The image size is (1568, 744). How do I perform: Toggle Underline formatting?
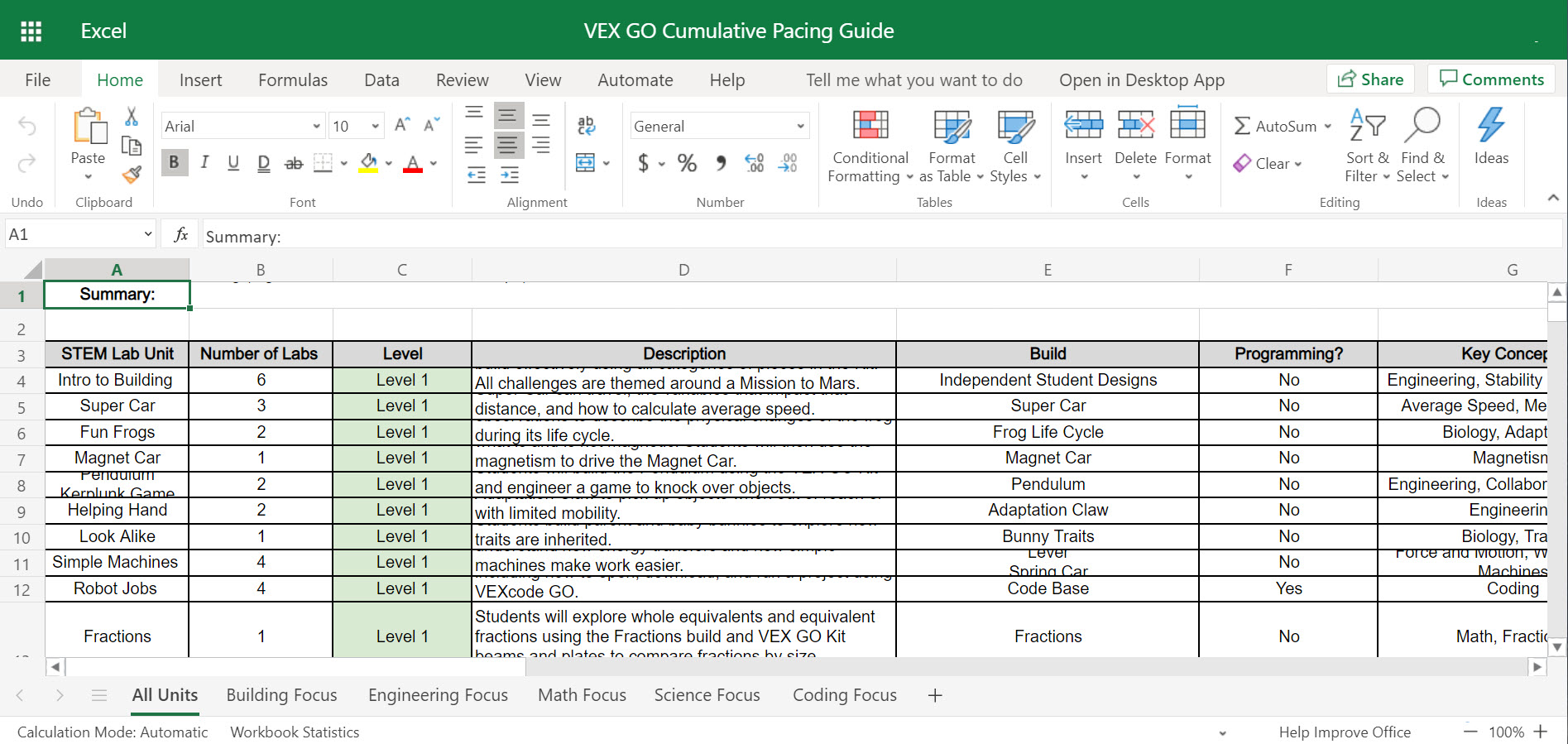233,163
